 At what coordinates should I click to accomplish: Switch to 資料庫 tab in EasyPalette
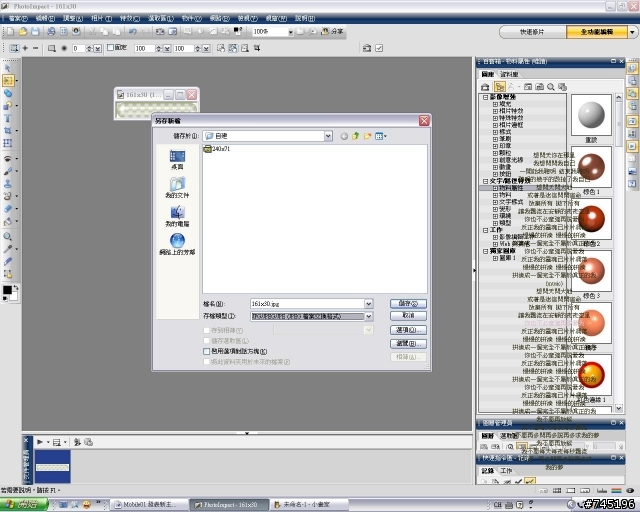509,74
